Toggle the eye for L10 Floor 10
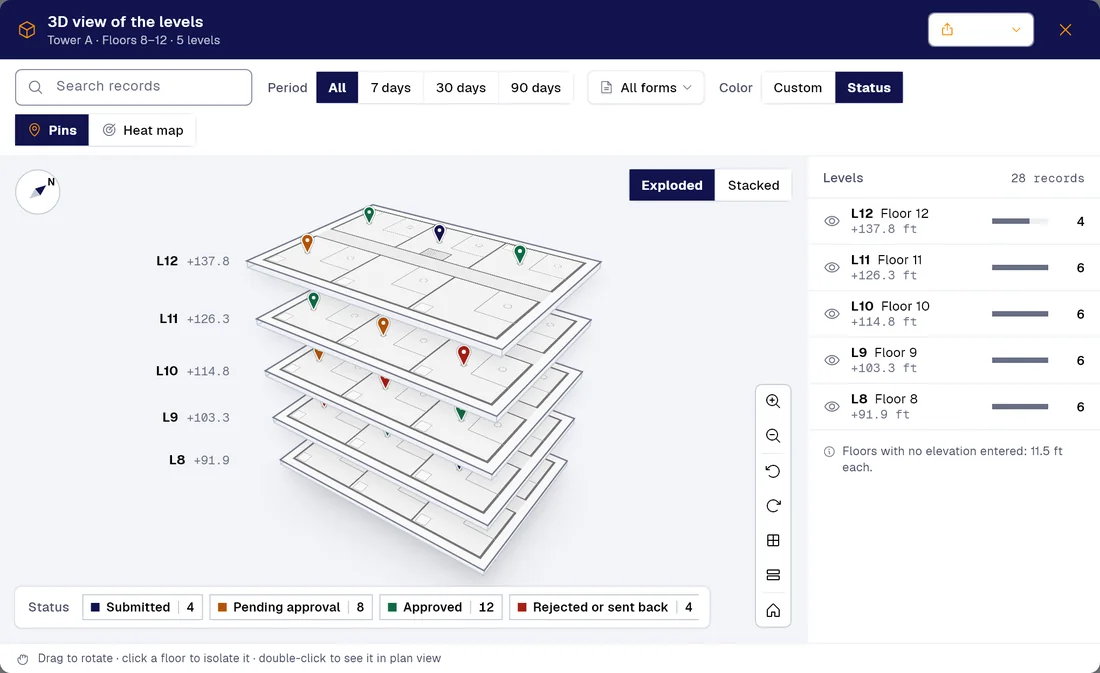The height and width of the screenshot is (673, 1100). point(832,314)
